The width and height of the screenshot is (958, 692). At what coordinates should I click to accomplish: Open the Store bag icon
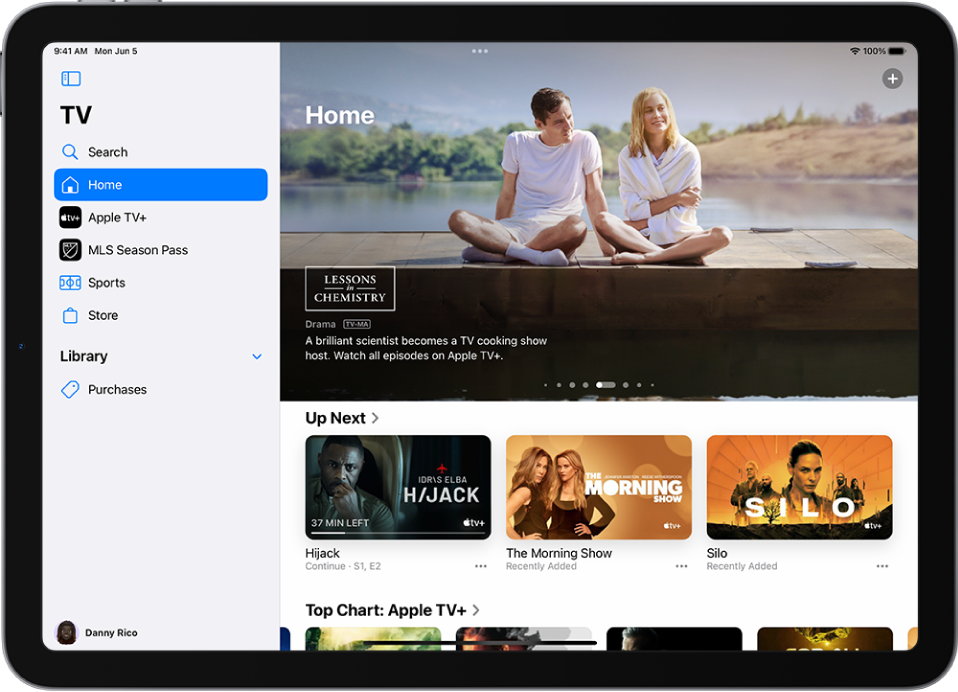click(x=70, y=315)
